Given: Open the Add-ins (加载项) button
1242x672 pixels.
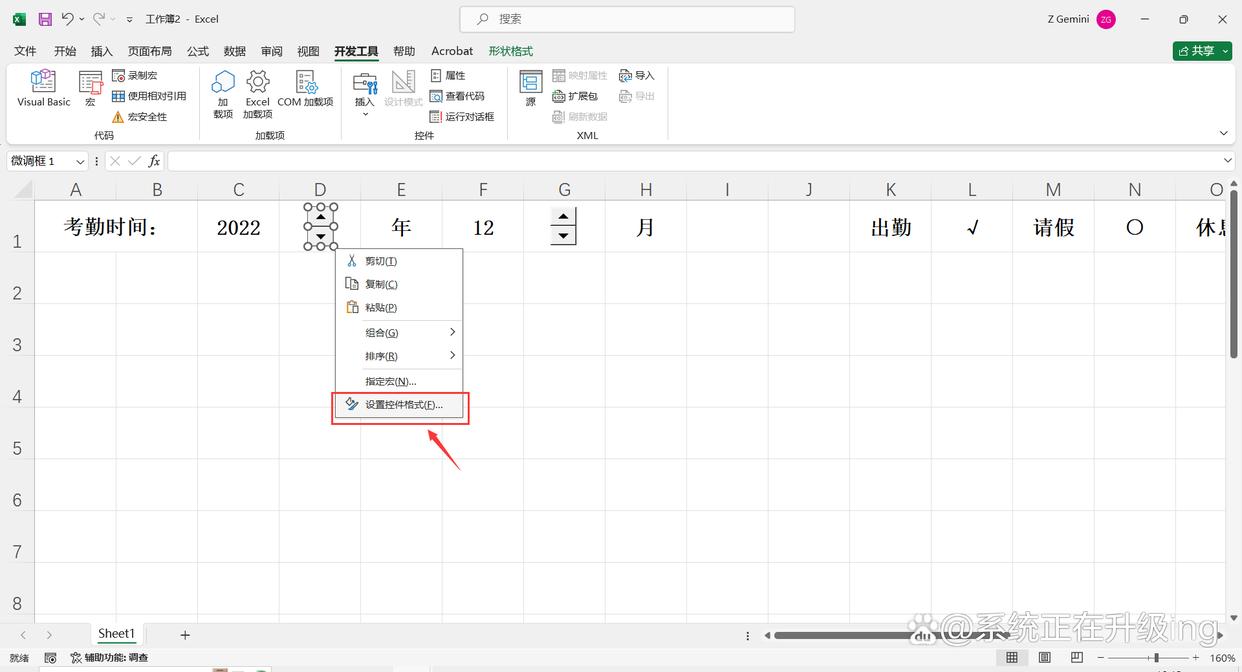Looking at the screenshot, I should (223, 94).
